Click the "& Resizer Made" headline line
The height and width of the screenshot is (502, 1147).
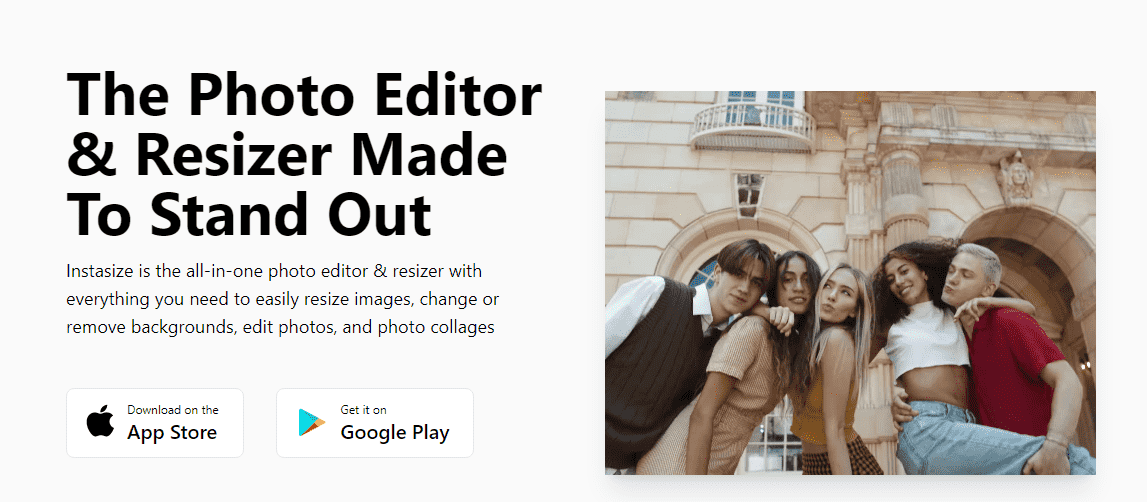coord(286,154)
